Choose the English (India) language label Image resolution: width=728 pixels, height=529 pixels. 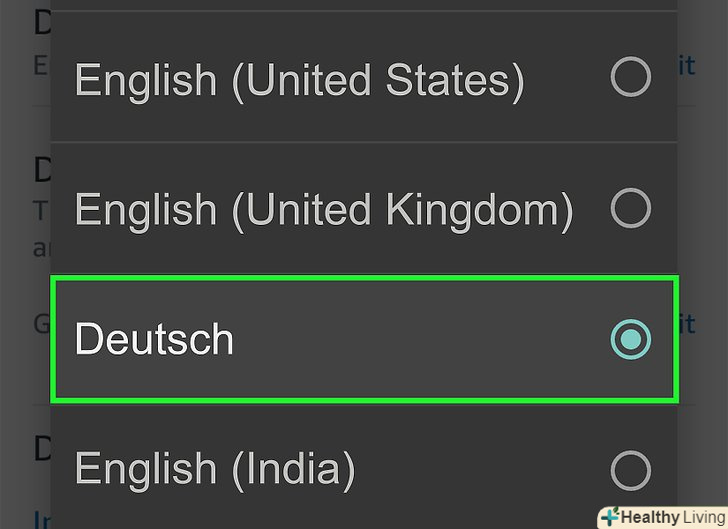coord(214,469)
